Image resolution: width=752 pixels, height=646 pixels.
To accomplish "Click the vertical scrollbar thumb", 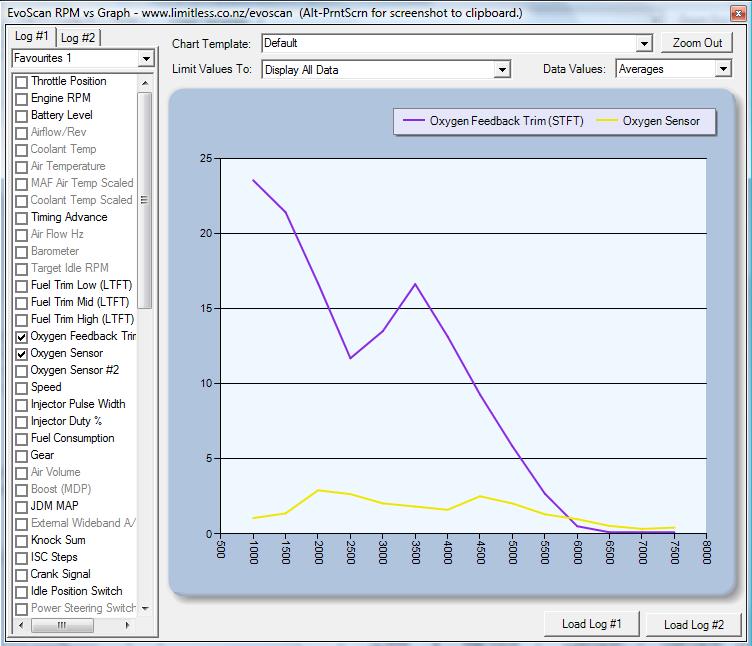I will (x=145, y=200).
